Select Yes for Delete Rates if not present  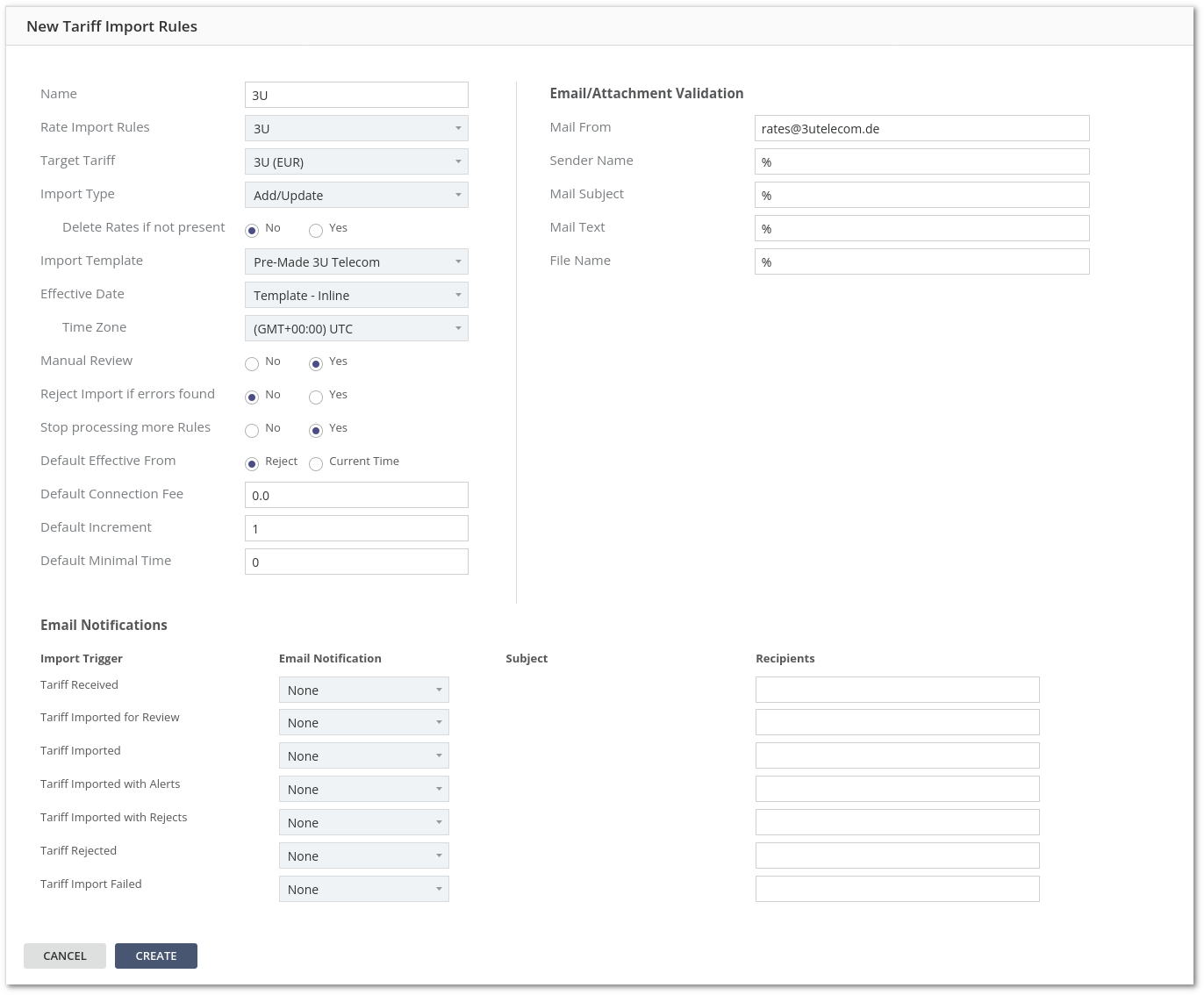[316, 230]
